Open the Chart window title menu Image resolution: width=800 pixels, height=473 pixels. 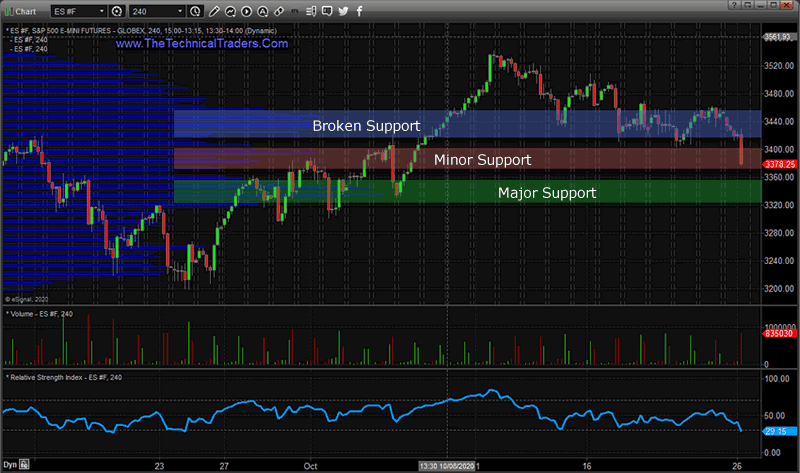pos(26,11)
